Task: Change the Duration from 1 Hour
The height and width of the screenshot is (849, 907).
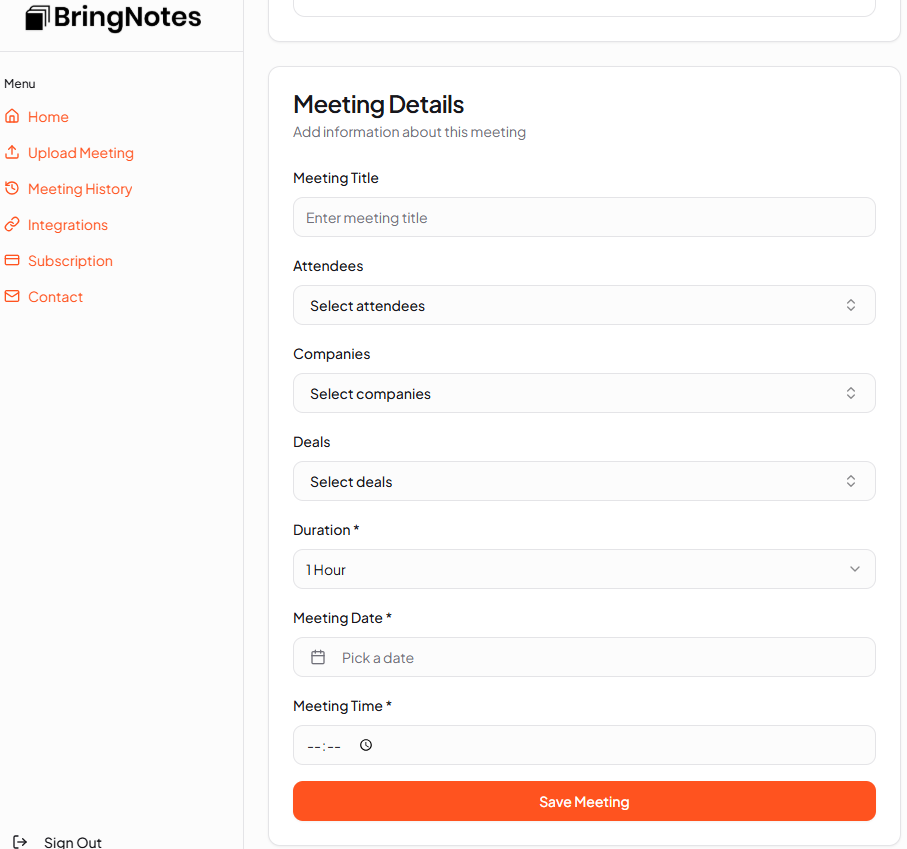Action: click(584, 568)
